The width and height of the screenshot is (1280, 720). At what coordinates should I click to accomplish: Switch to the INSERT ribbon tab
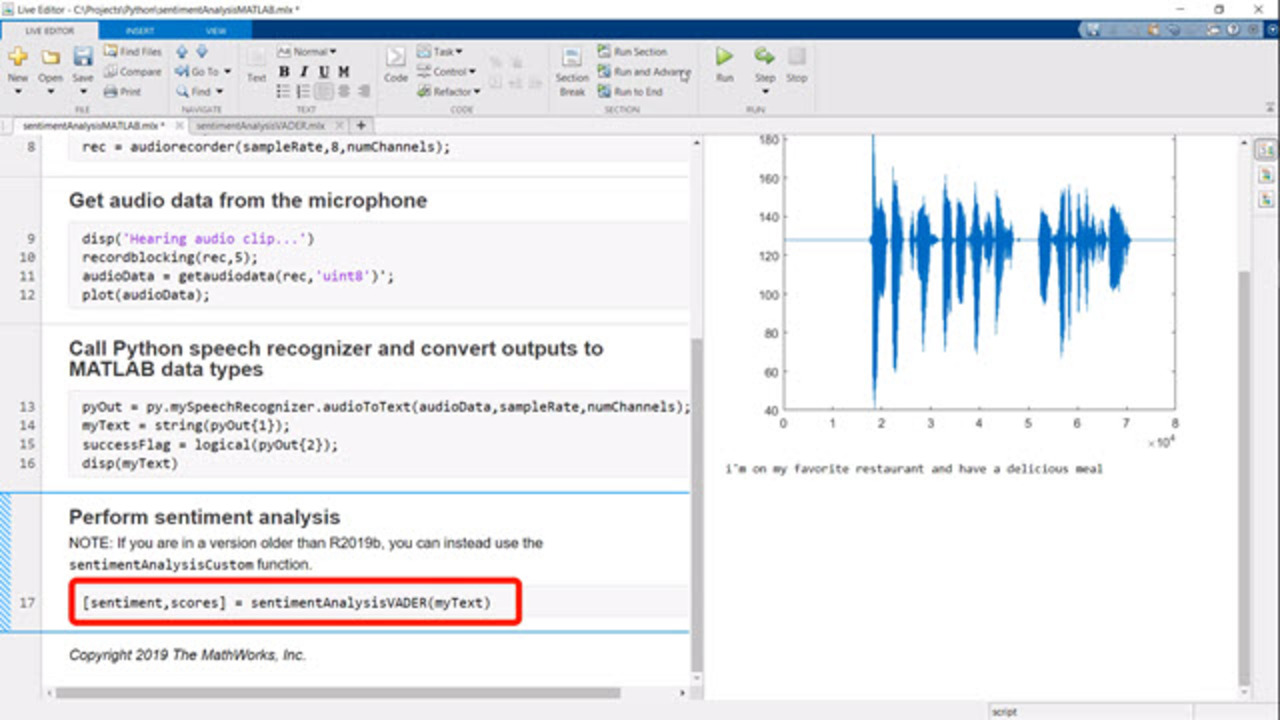click(140, 31)
